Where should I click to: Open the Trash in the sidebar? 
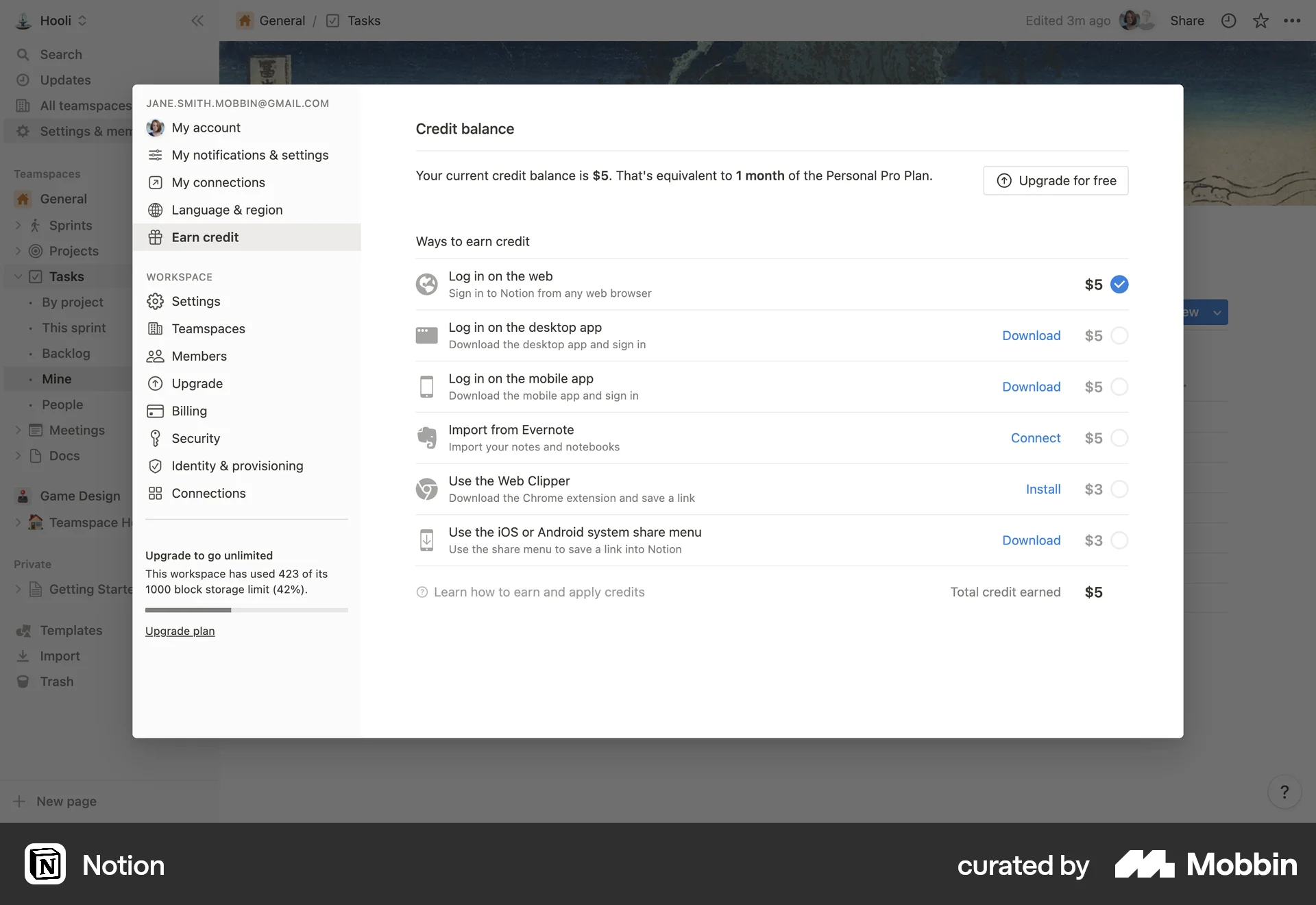click(58, 681)
